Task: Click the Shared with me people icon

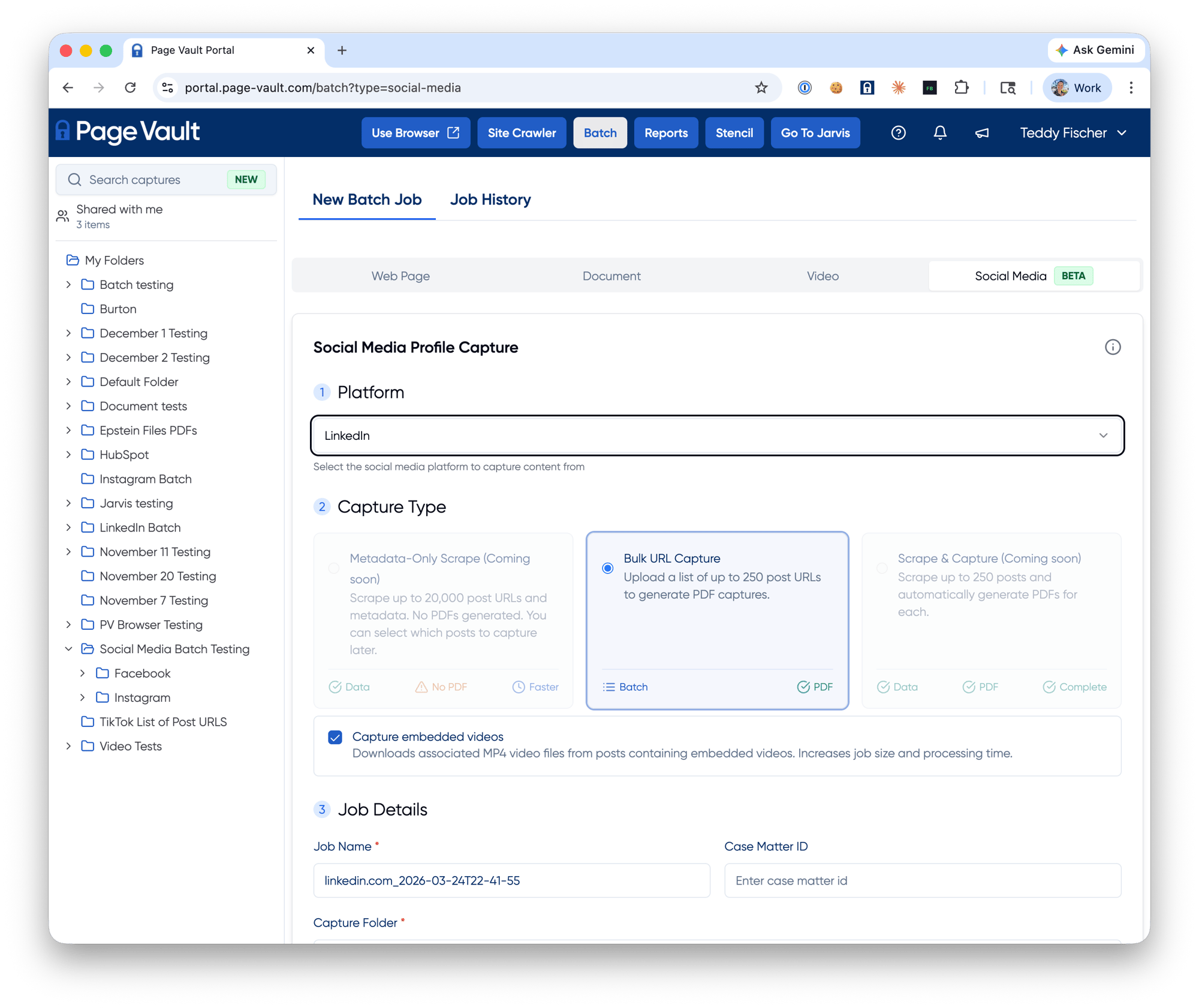Action: (63, 216)
